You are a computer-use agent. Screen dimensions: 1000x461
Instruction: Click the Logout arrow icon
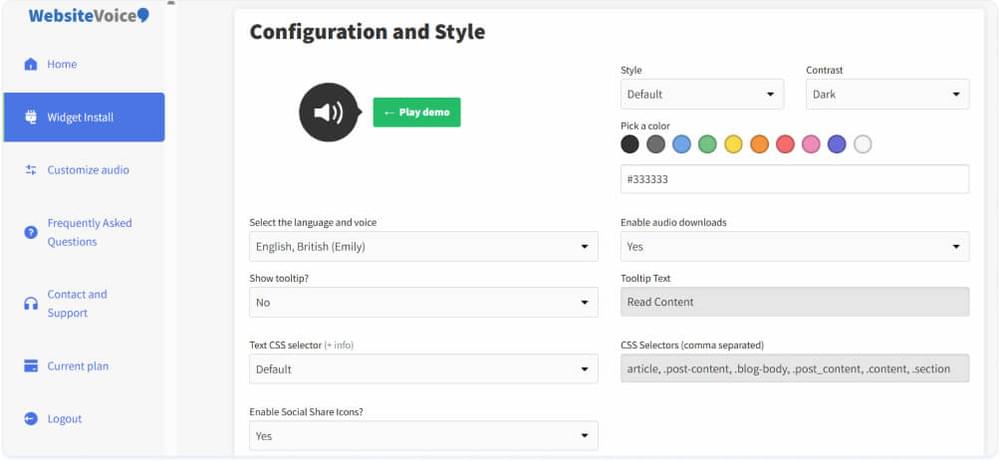(31, 419)
